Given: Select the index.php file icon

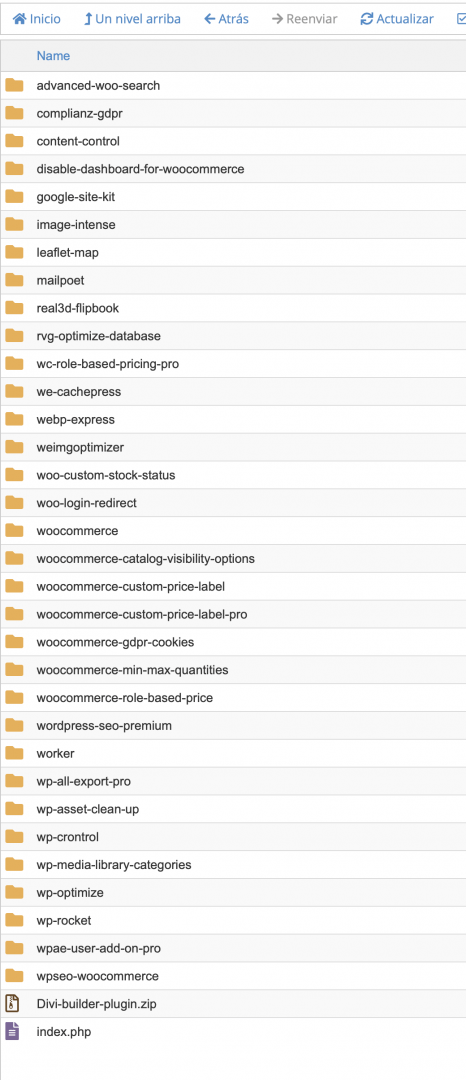Looking at the screenshot, I should 13,1031.
